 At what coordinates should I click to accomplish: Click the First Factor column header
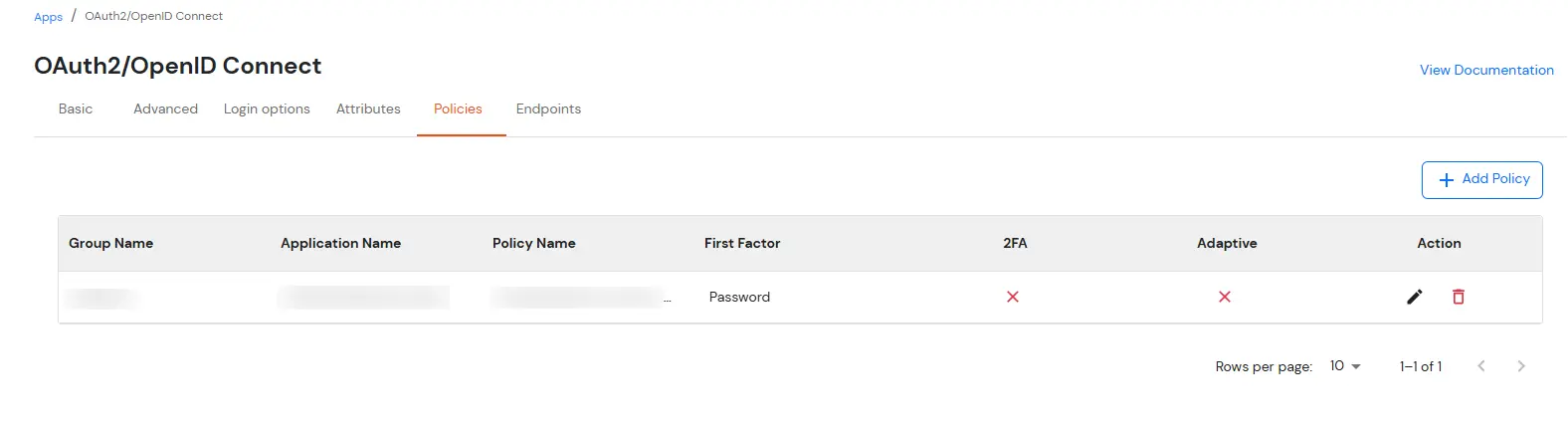(x=742, y=243)
